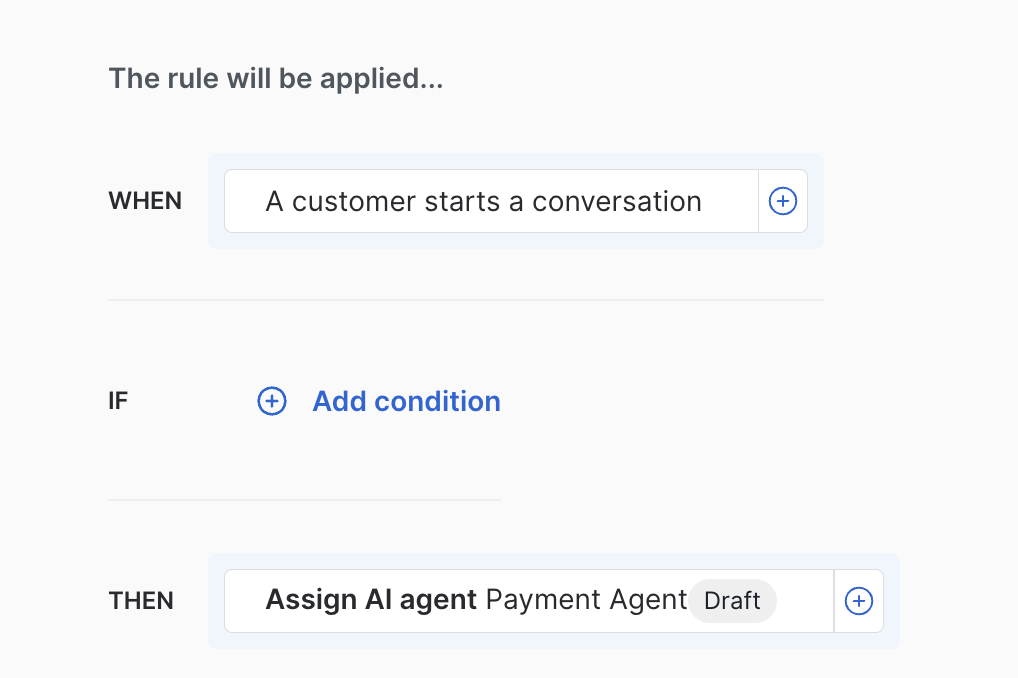Screen dimensions: 1018x678
Task: Click the Draft status badge
Action: coord(732,601)
